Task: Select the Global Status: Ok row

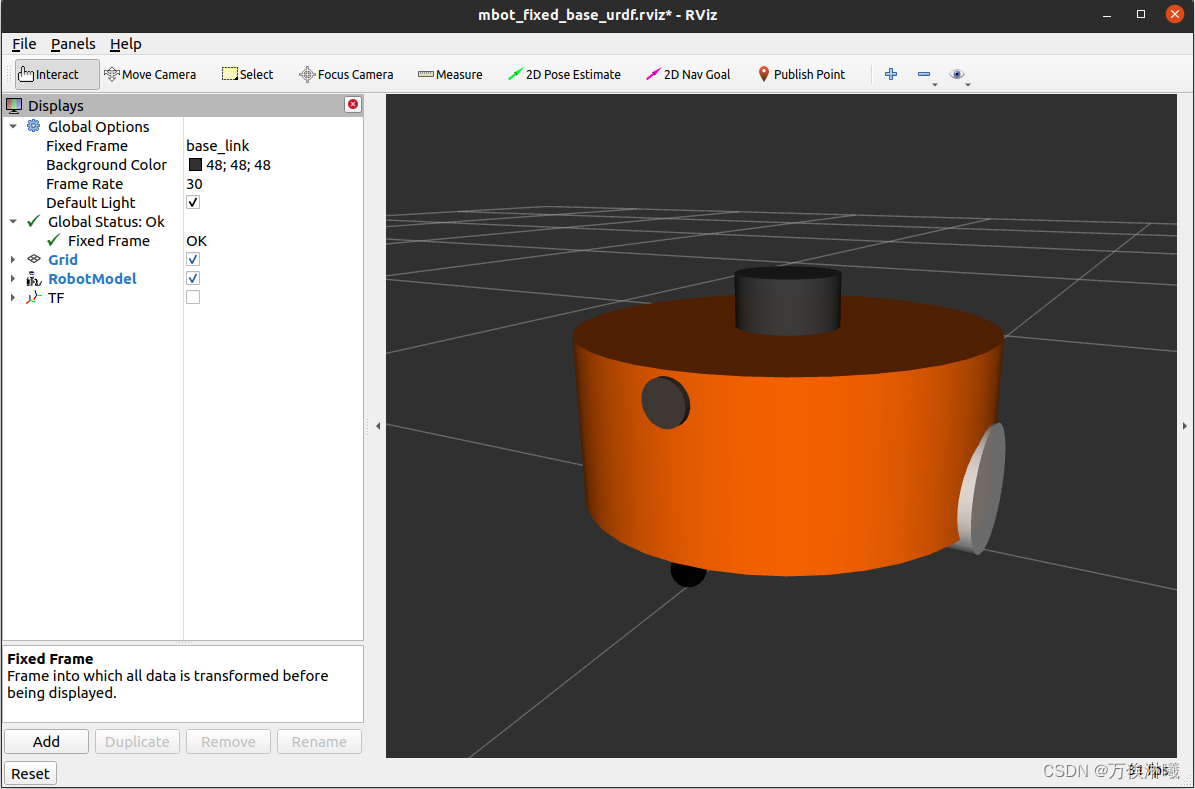Action: 183,222
